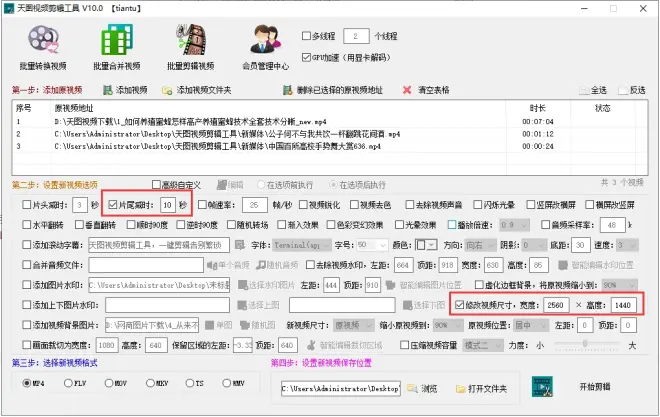Click the 浏览 browse button
The image size is (660, 417).
pos(420,386)
